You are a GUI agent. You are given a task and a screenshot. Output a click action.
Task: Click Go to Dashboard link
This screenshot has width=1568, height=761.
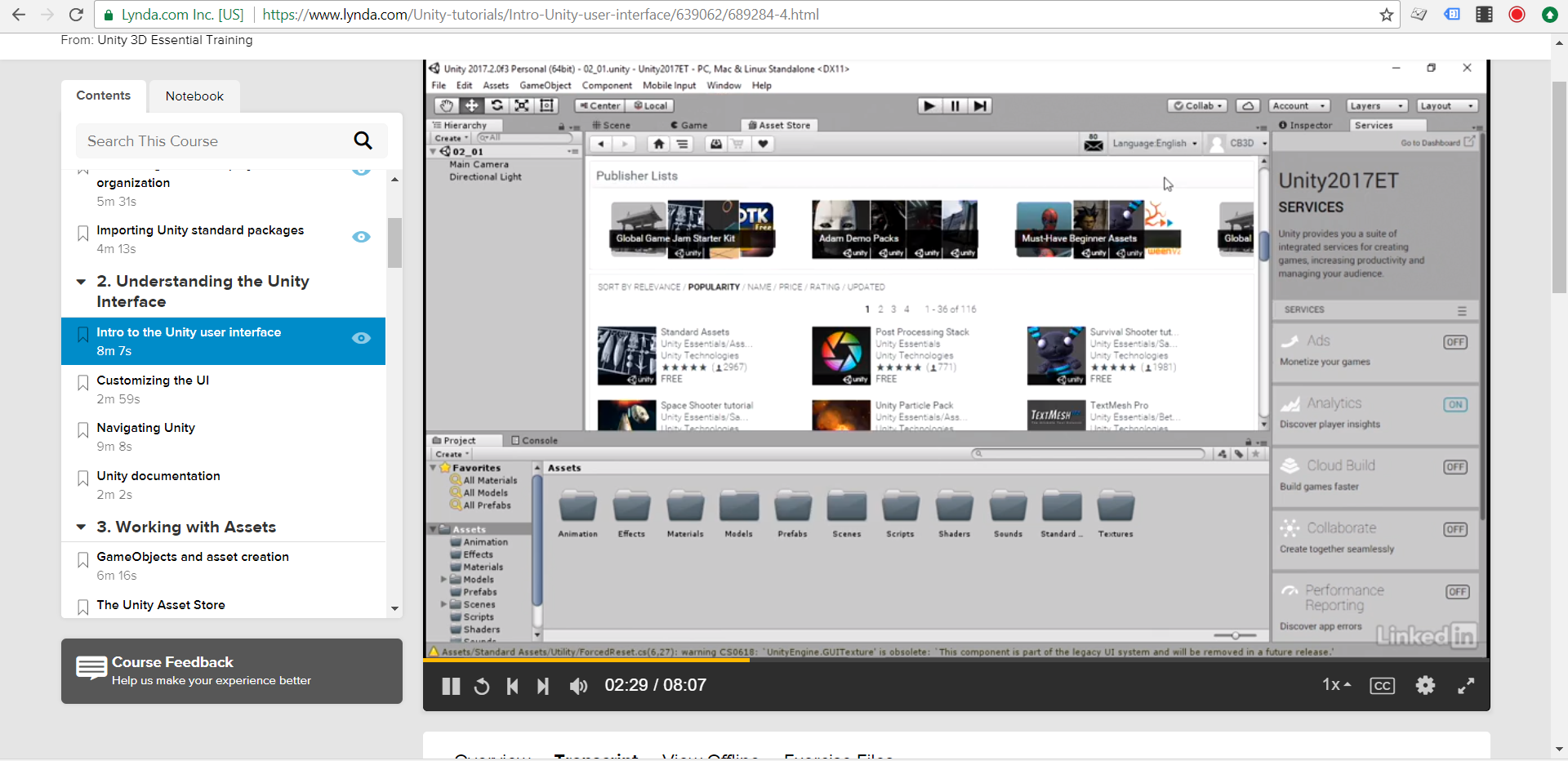[x=1437, y=142]
